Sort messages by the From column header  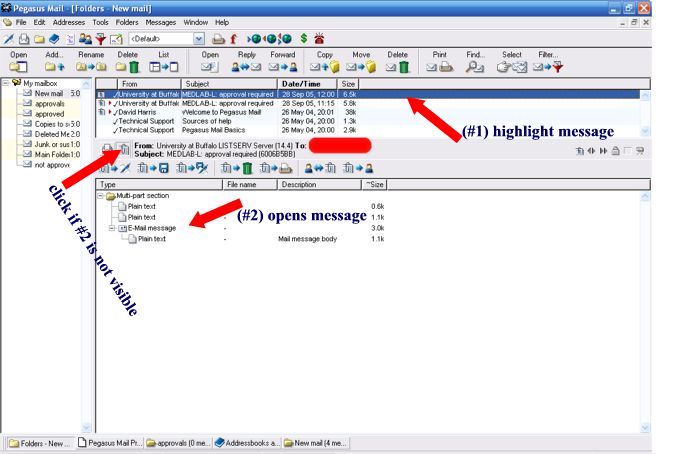click(149, 84)
